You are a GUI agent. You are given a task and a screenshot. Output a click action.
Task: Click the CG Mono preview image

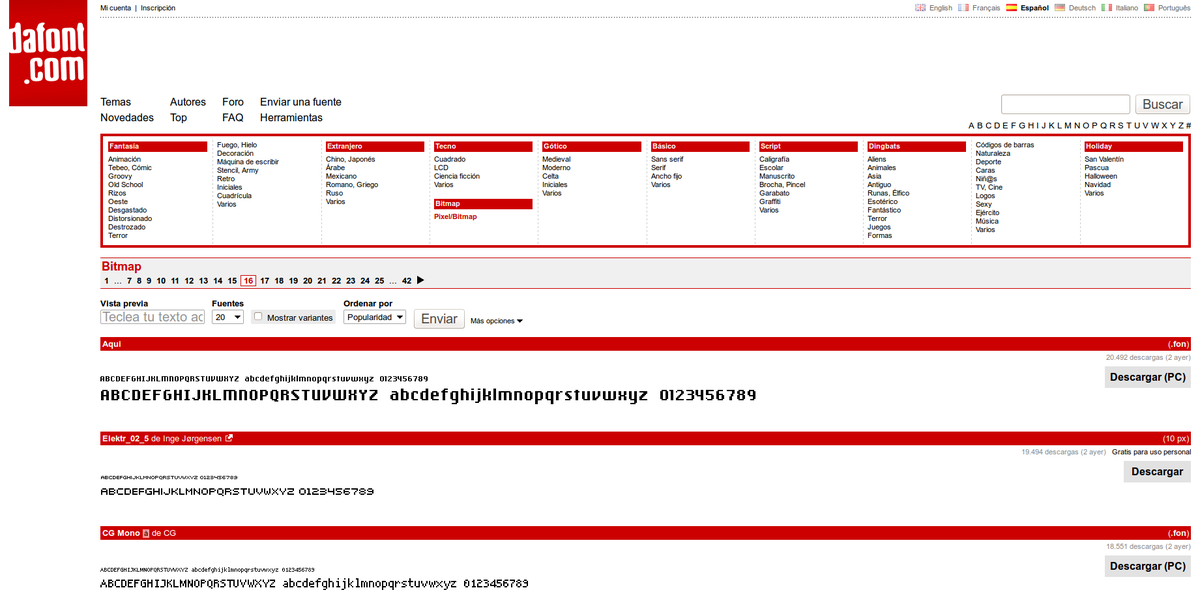coord(314,577)
